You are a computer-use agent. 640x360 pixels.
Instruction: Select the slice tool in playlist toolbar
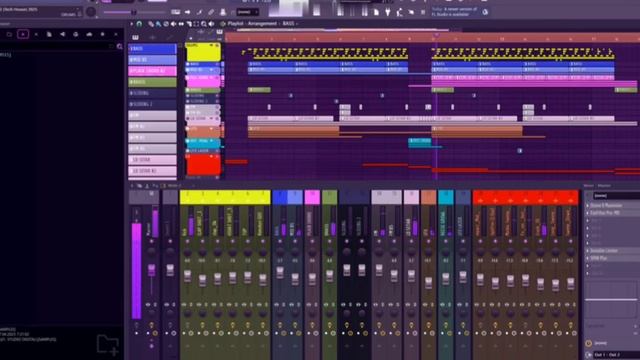pyautogui.click(x=189, y=24)
